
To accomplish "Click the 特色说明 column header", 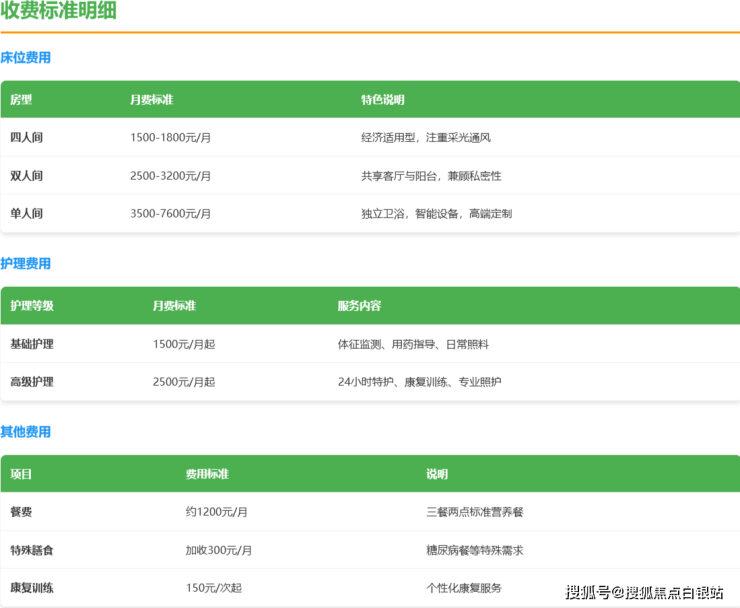I will [x=383, y=100].
